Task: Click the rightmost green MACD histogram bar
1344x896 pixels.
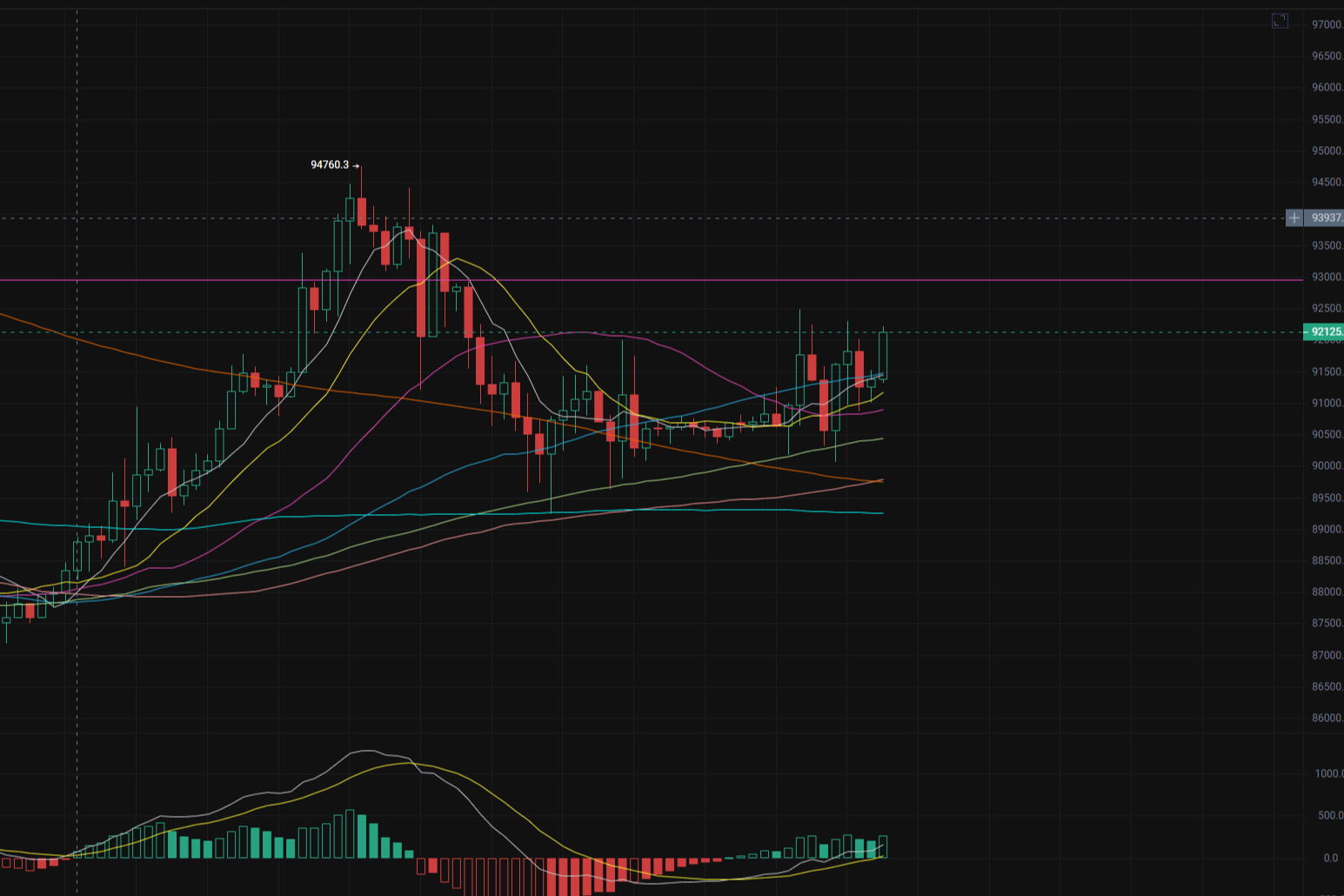Action: coord(883,846)
